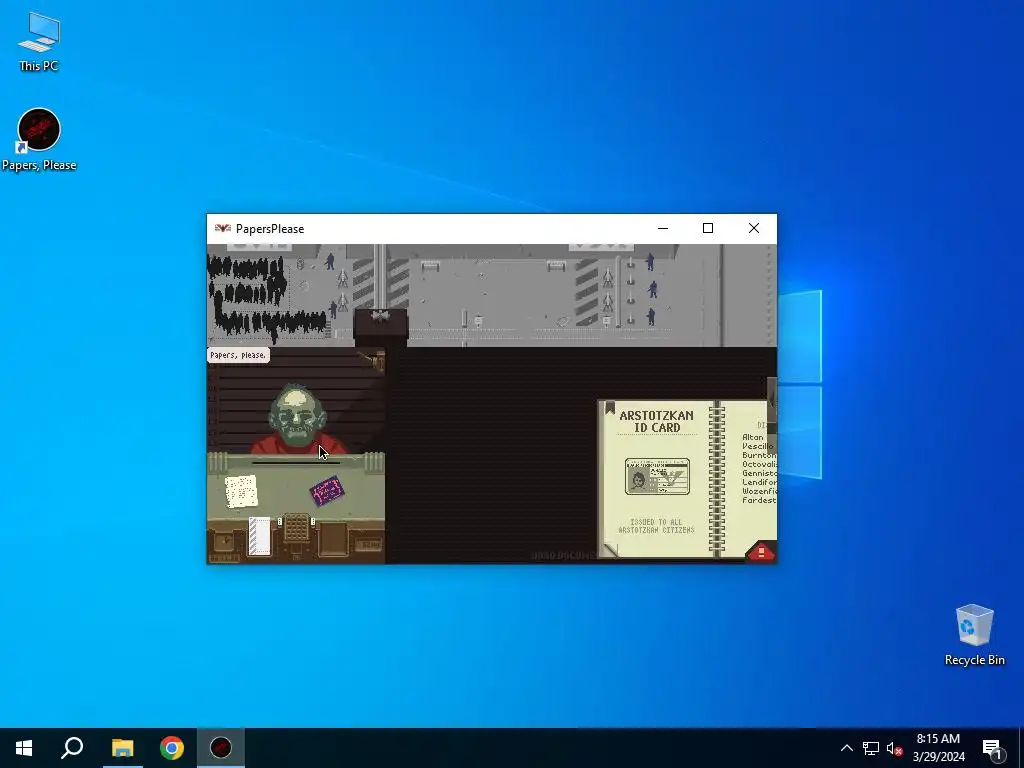Click the ID card illustration in rulebook

pos(657,476)
